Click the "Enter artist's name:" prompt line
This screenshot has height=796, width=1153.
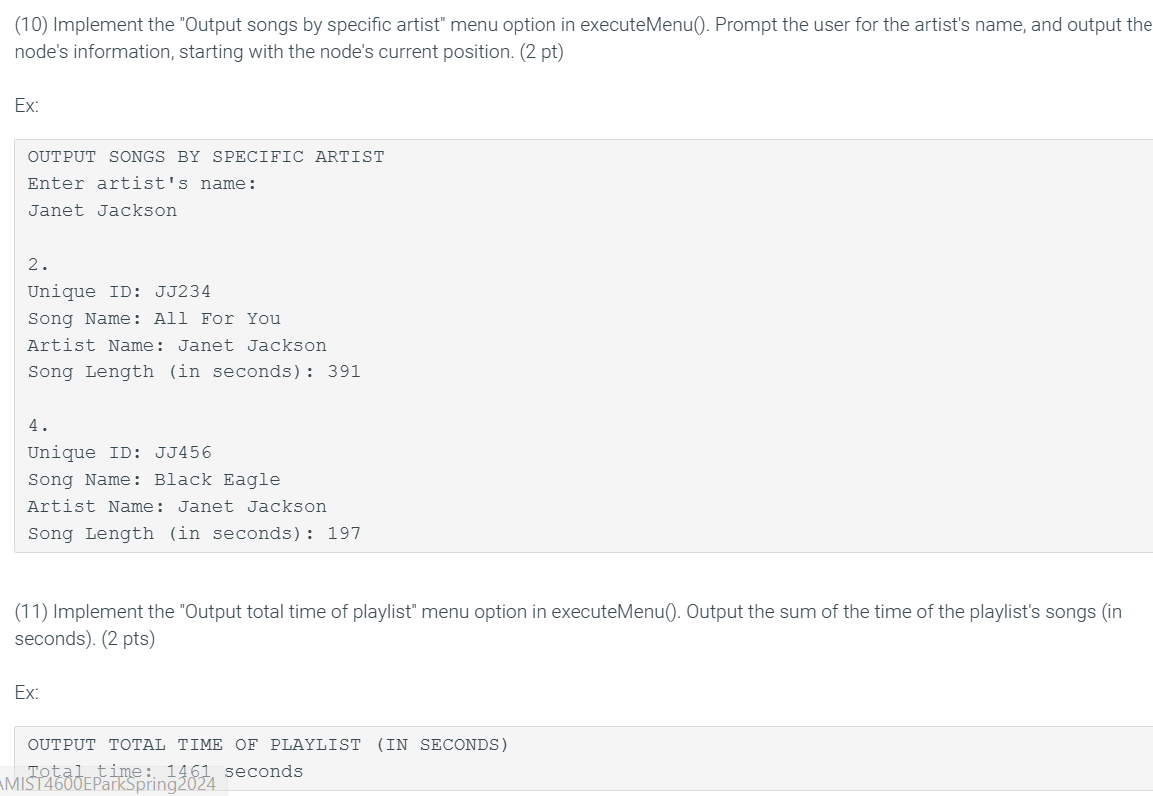[142, 184]
